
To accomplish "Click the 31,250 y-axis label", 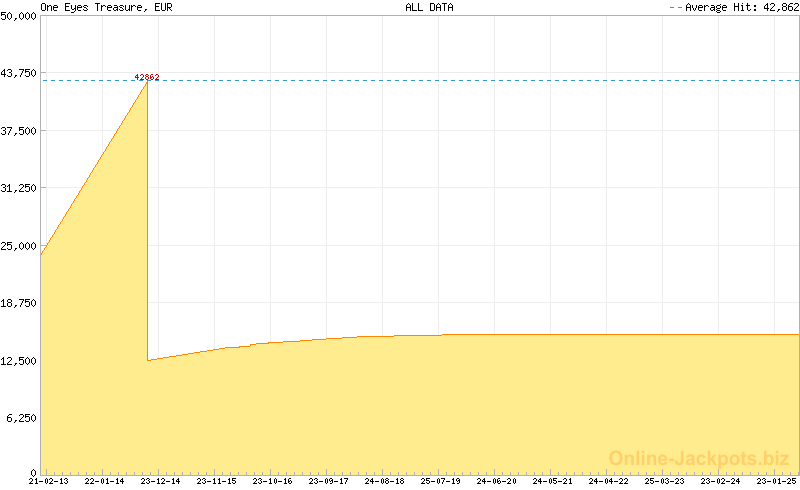I will 19,188.
